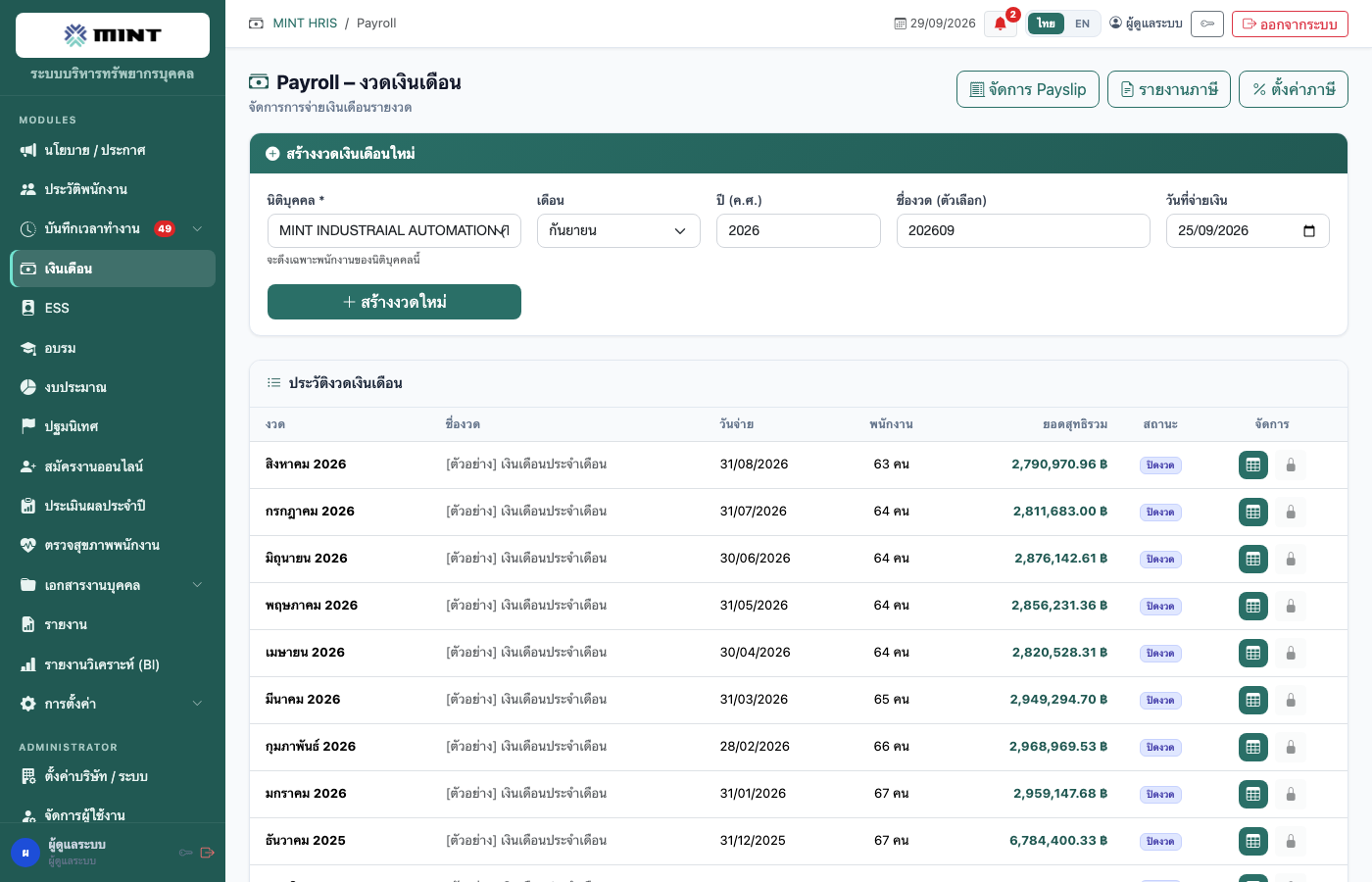Expand บันทึกเวลาทำงาน sidebar submenu
This screenshot has width=1372, height=882.
pos(197,229)
